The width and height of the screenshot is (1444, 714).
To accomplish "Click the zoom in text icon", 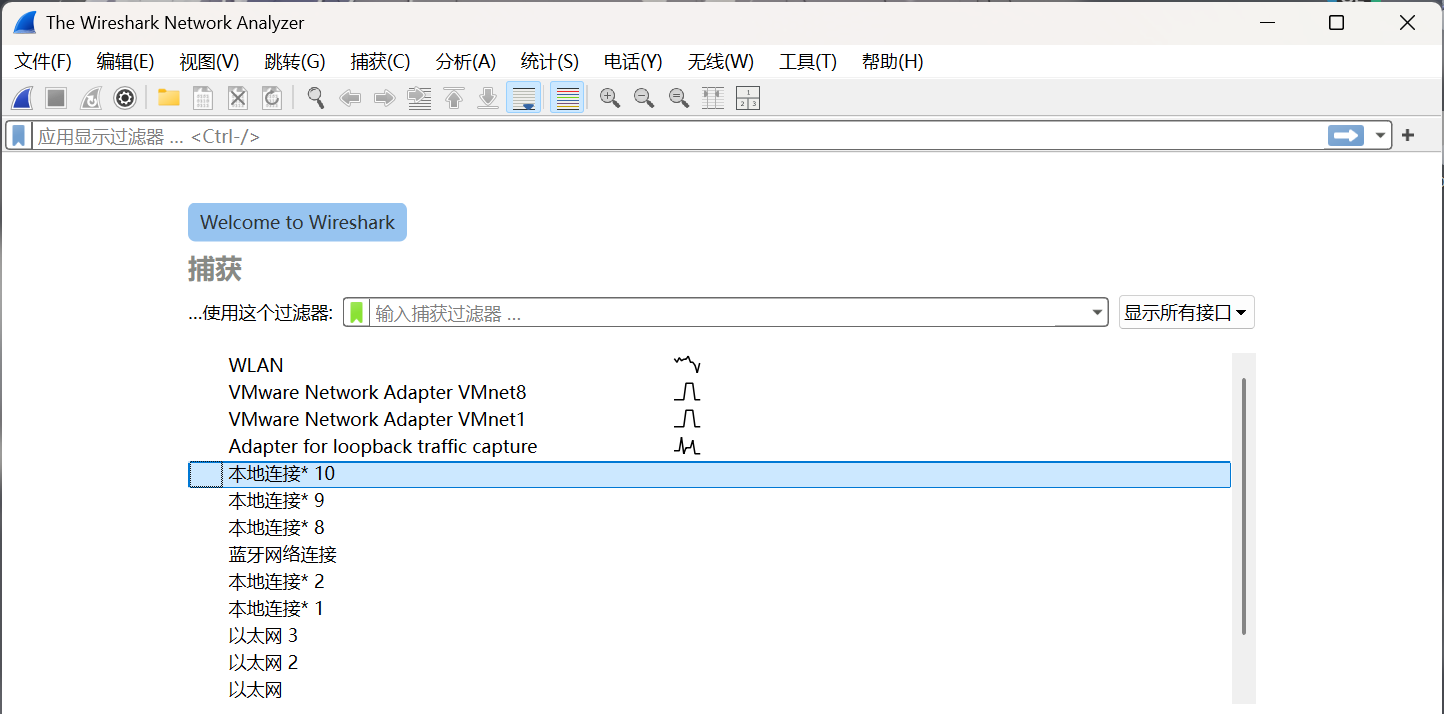I will pyautogui.click(x=610, y=98).
